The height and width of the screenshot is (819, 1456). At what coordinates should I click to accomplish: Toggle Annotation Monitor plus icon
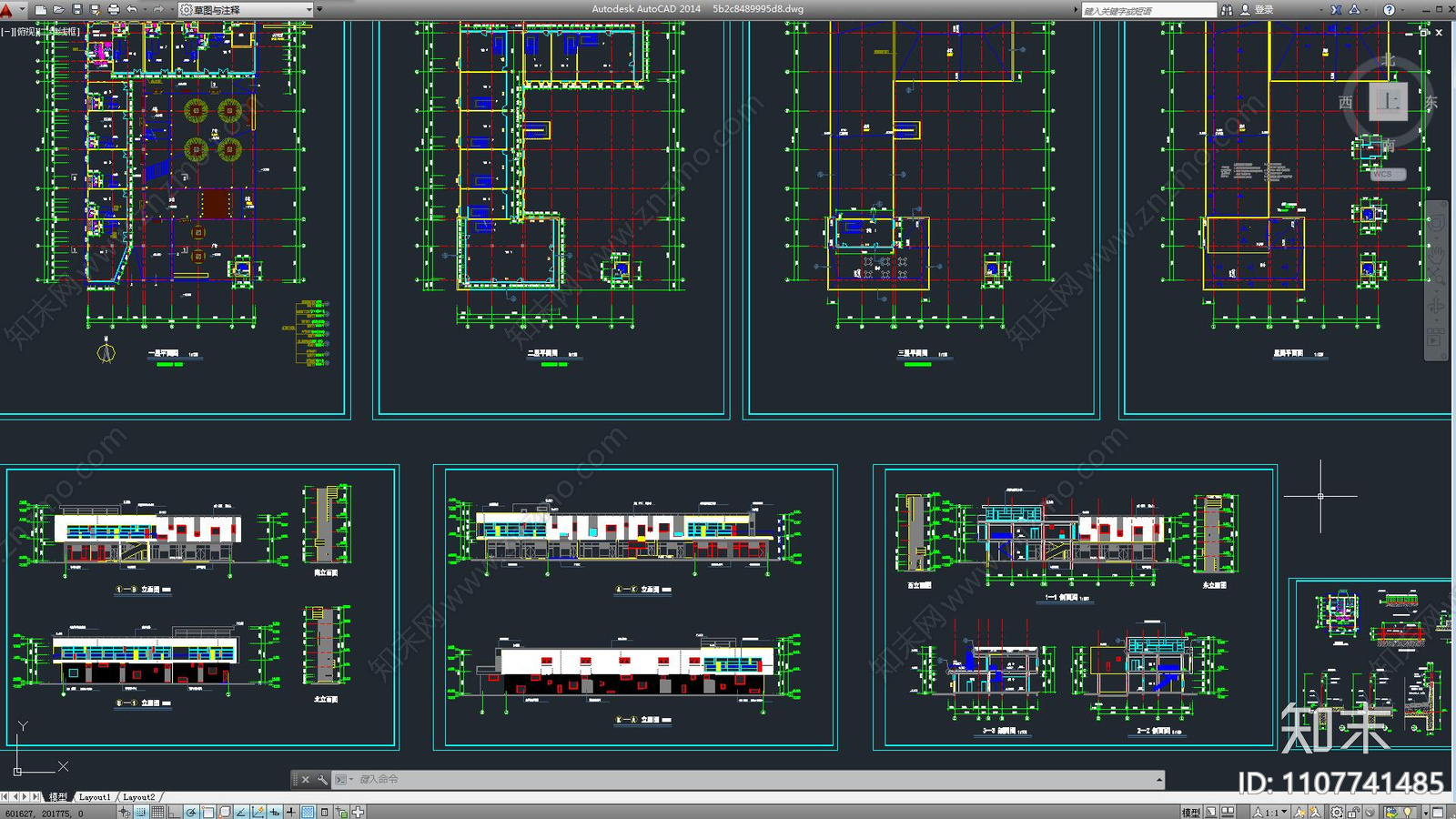coord(358,812)
